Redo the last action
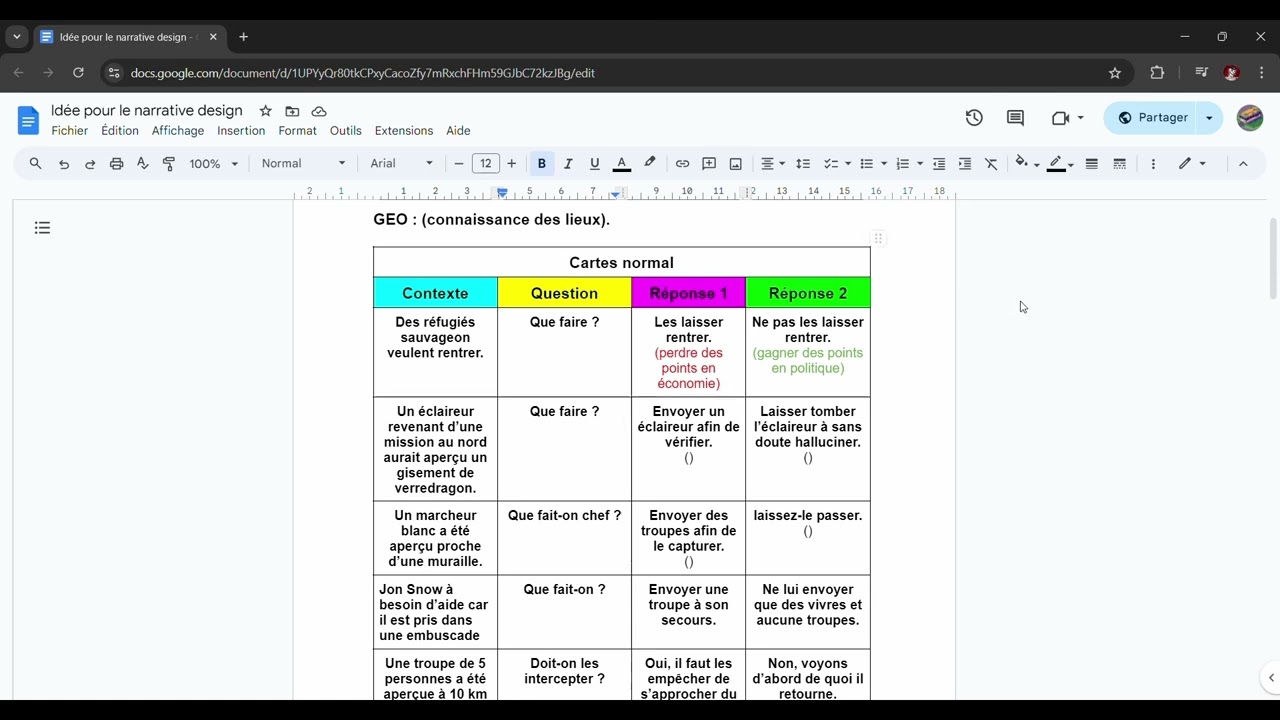 [x=90, y=164]
